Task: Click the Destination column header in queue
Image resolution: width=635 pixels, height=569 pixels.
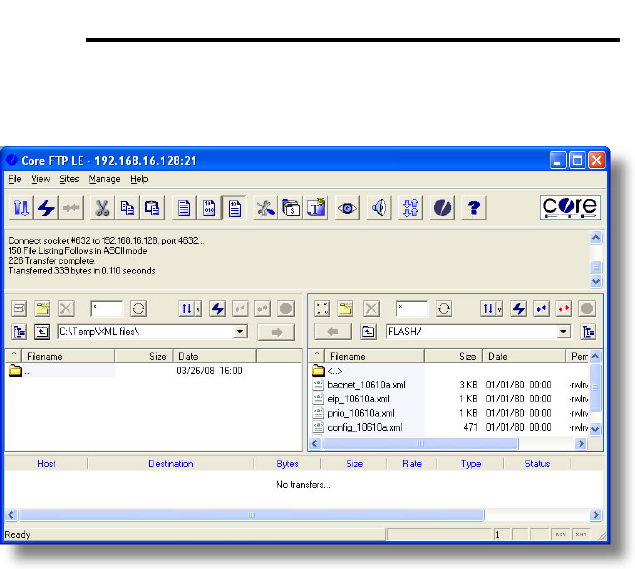Action: [170, 464]
